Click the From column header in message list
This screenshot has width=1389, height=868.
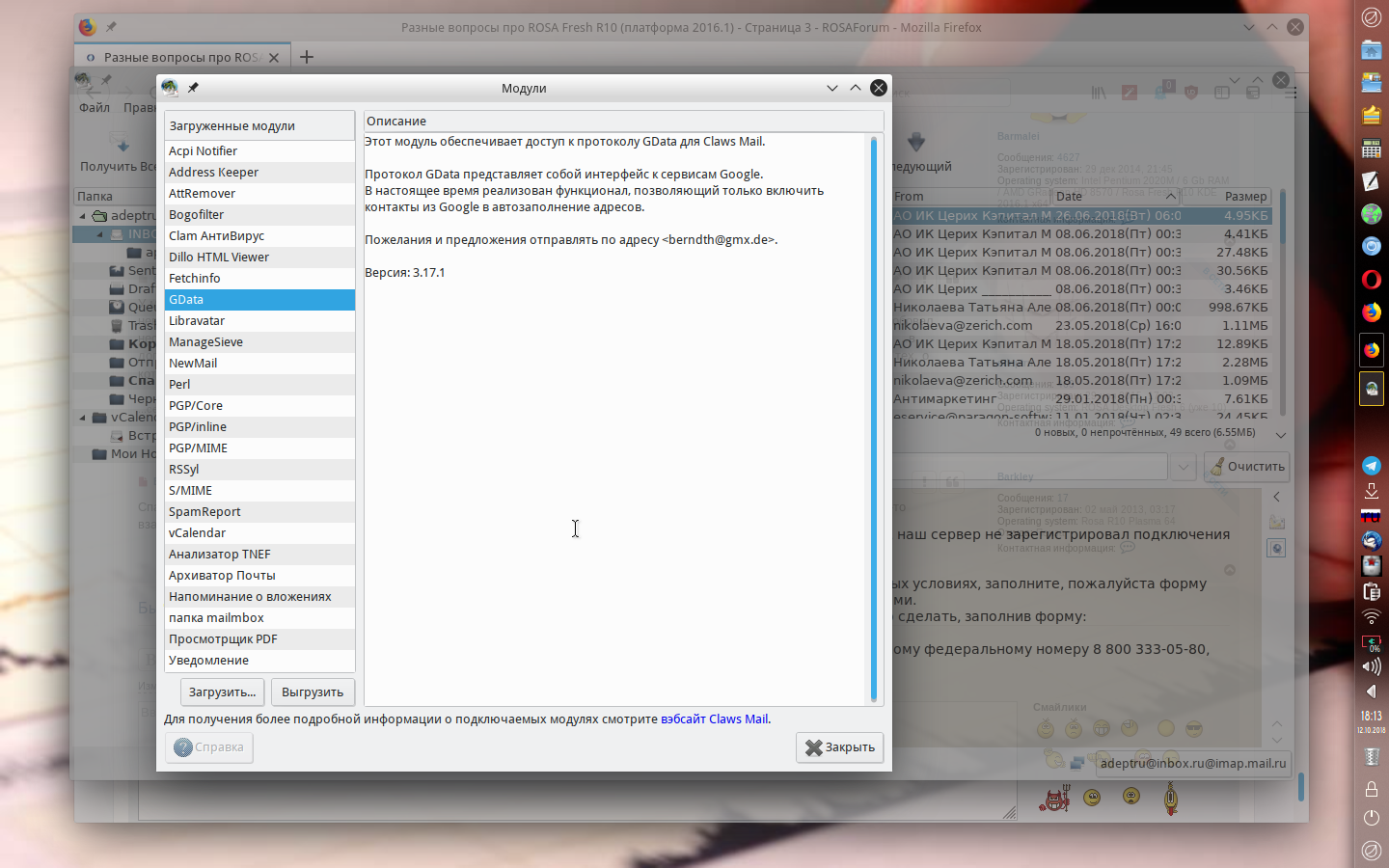coord(970,197)
